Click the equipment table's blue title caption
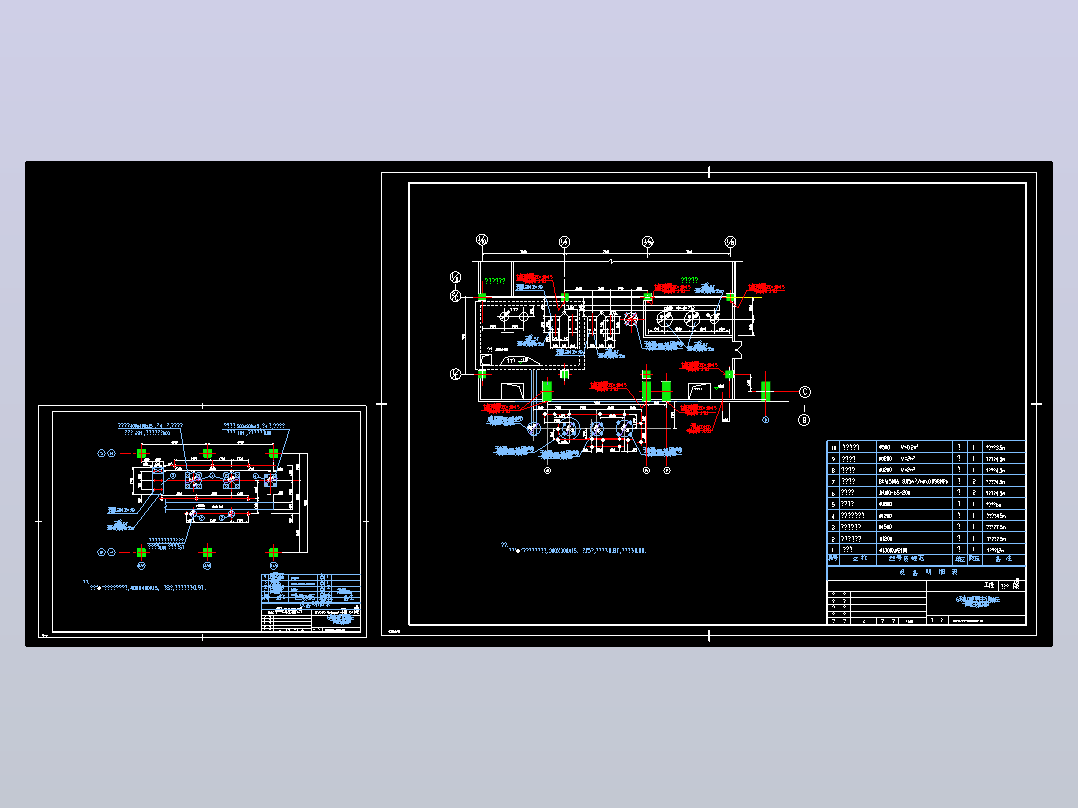 click(928, 571)
